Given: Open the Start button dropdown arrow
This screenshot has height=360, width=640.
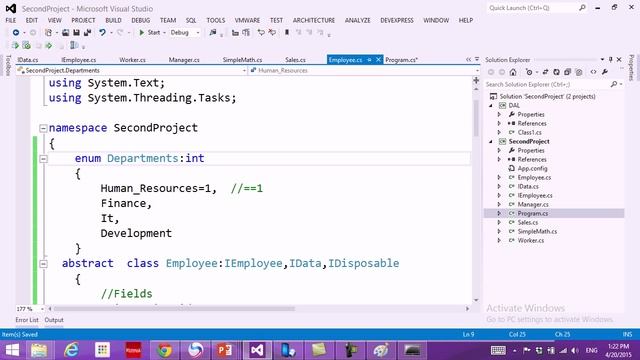Looking at the screenshot, I should pos(164,33).
